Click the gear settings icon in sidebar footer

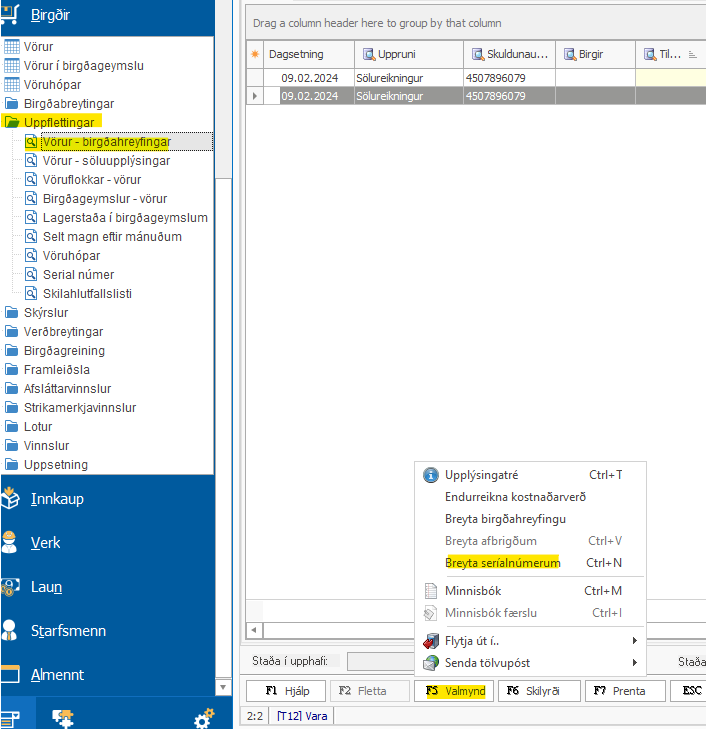203,717
